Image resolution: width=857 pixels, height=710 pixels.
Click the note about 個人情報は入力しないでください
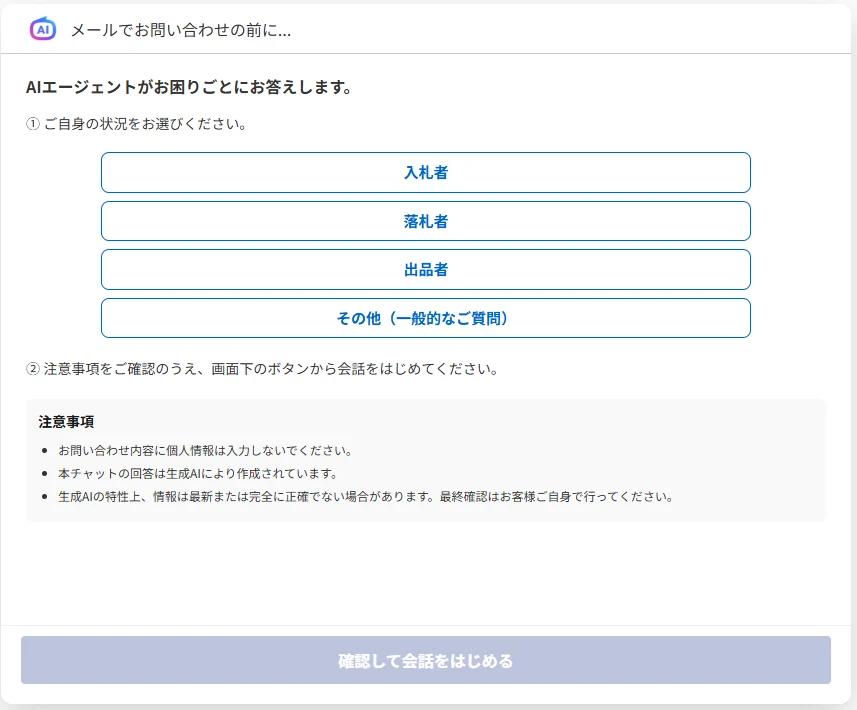pos(205,450)
